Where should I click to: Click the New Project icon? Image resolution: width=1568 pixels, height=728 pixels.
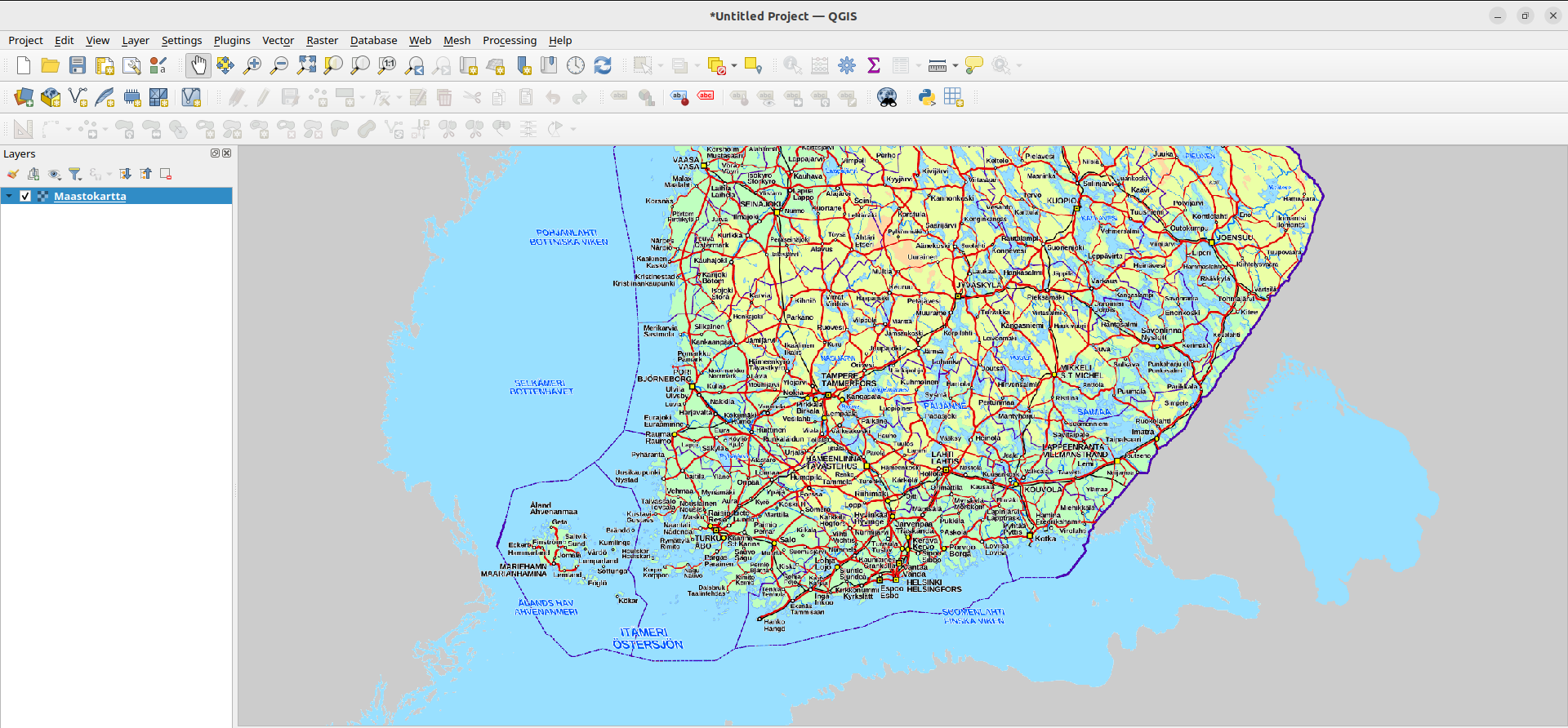pyautogui.click(x=24, y=65)
